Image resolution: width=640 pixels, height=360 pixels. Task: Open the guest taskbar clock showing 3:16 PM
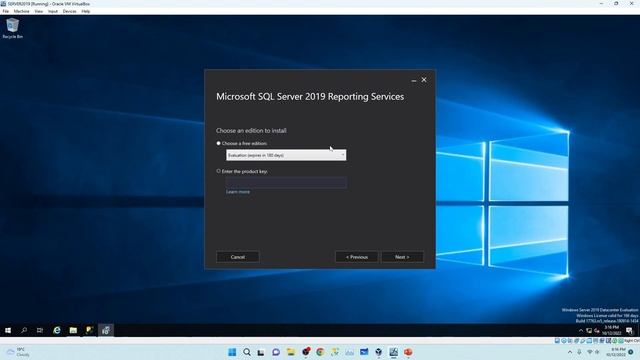click(x=611, y=330)
